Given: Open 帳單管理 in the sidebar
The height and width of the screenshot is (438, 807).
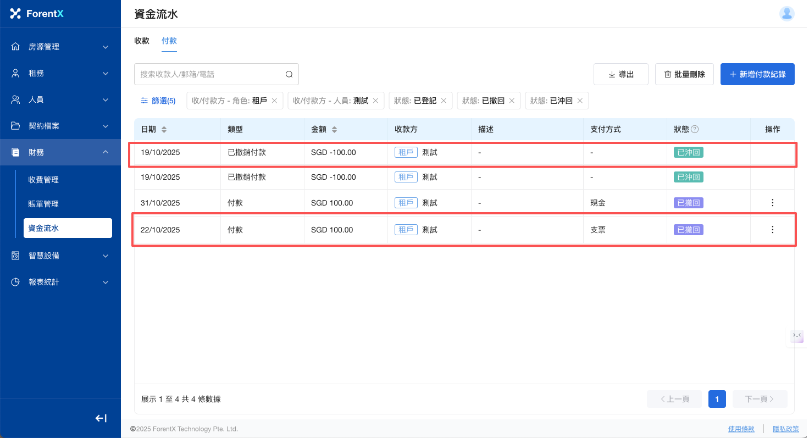Looking at the screenshot, I should tap(43, 204).
